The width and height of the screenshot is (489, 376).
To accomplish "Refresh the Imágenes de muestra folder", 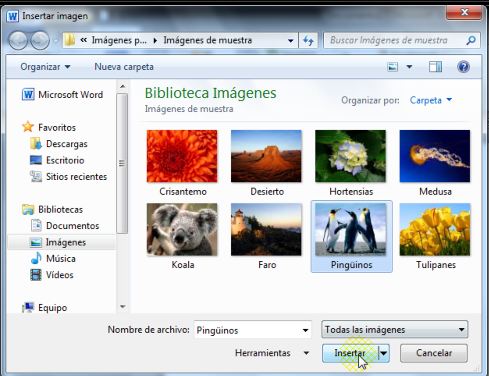I will point(308,41).
